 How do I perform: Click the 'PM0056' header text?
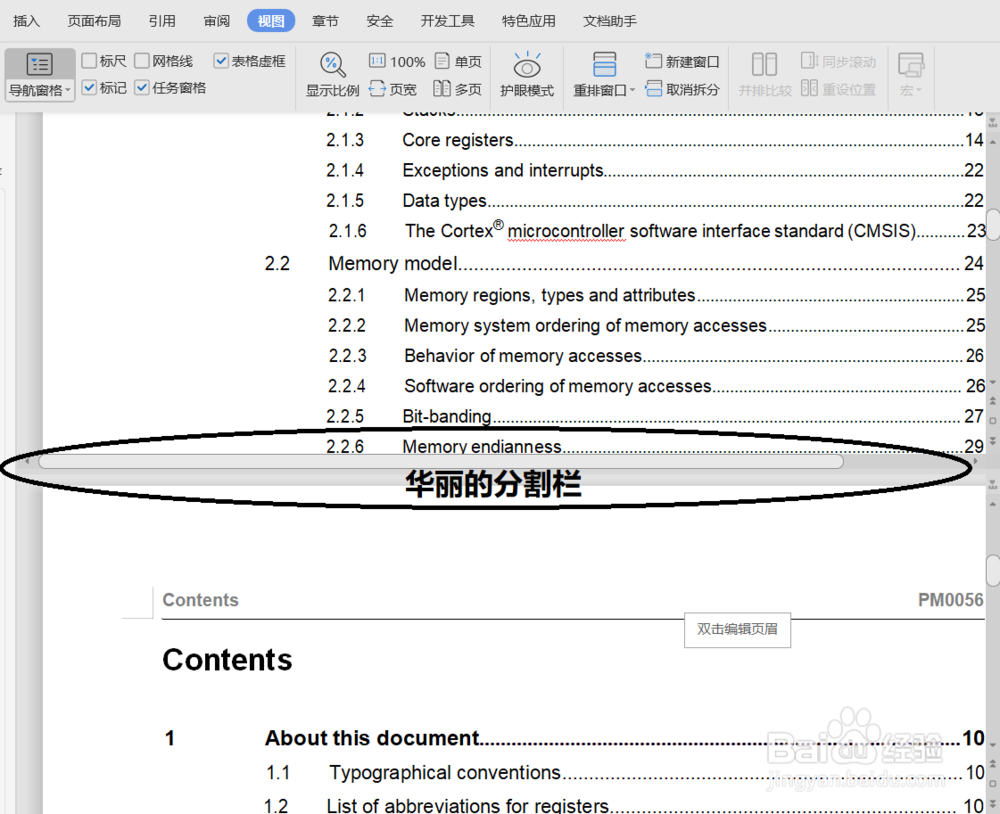pos(950,600)
